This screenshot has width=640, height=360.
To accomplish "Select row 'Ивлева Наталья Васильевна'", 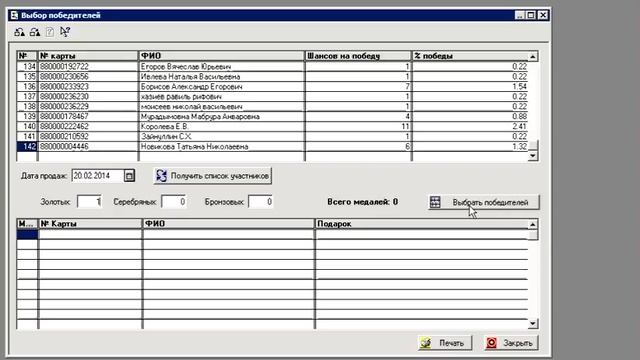I will [272, 77].
